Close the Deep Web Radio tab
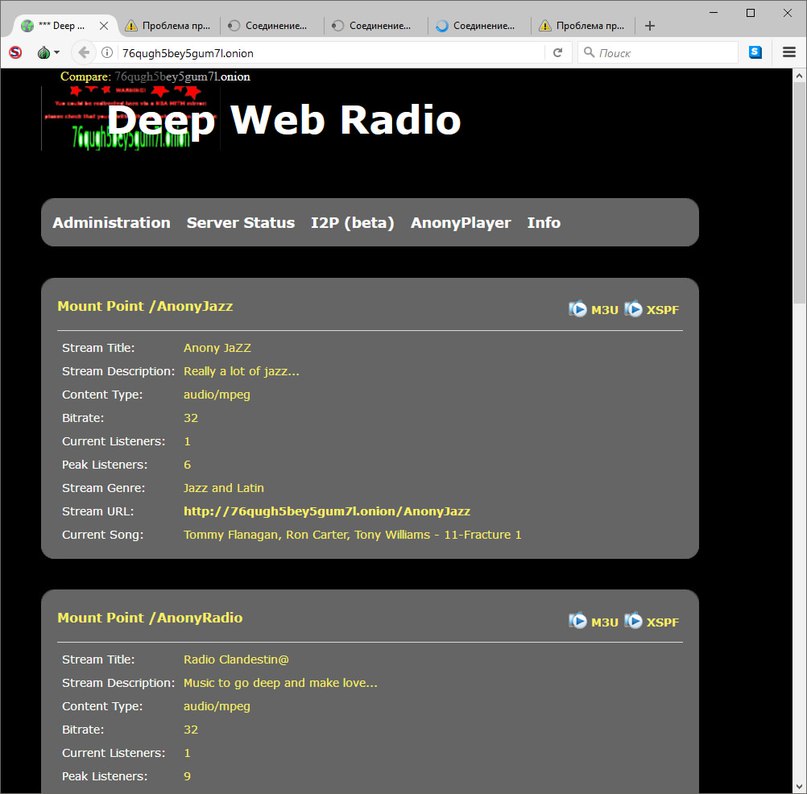 103,26
